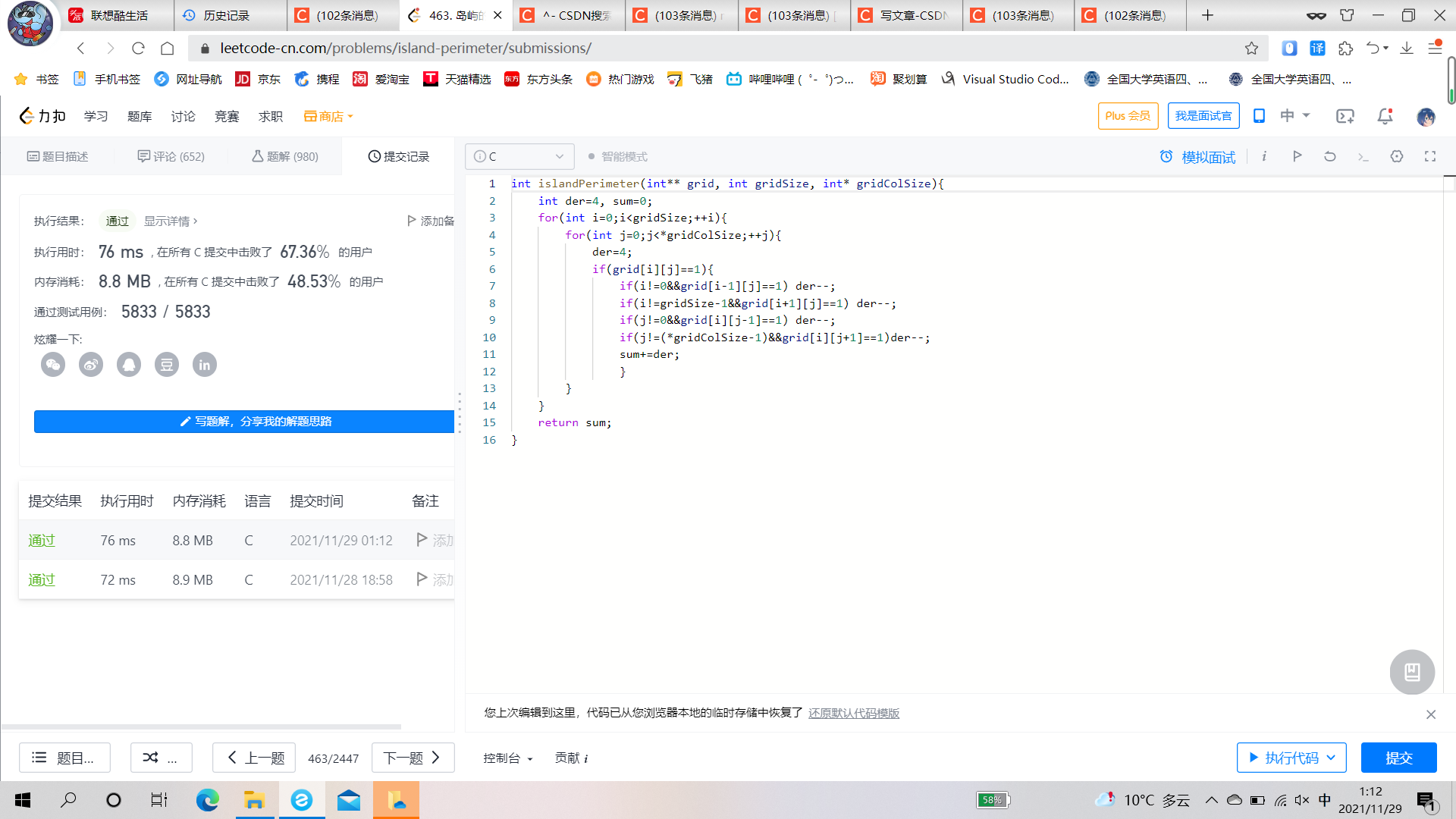This screenshot has width=1456, height=819.
Task: Expand the 控制台 console dropdown
Action: coord(508,758)
